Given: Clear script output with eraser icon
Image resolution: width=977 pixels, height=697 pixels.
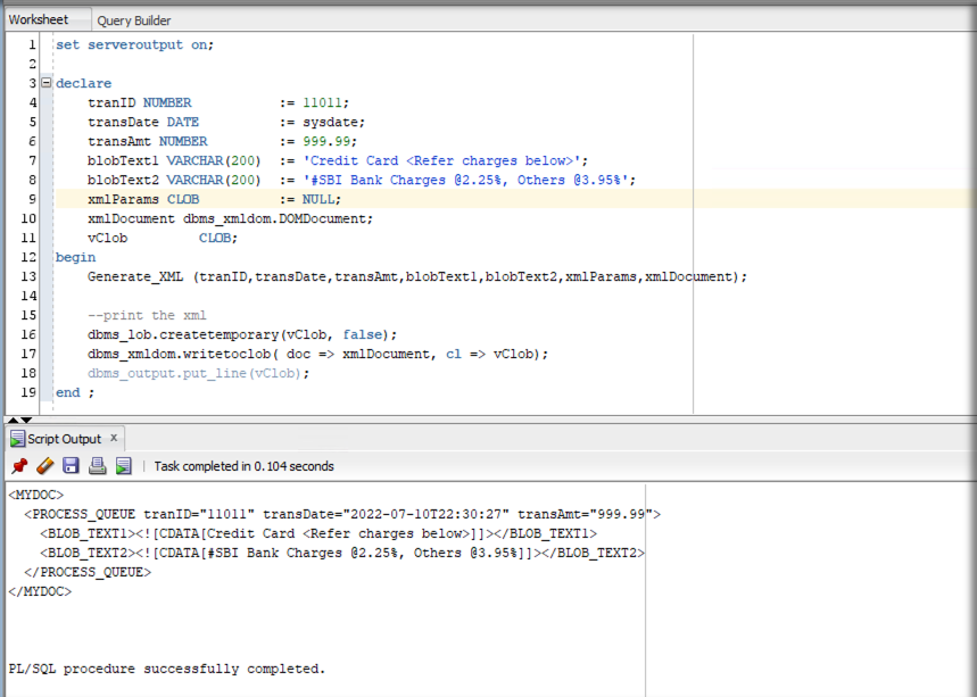Looking at the screenshot, I should [x=45, y=466].
